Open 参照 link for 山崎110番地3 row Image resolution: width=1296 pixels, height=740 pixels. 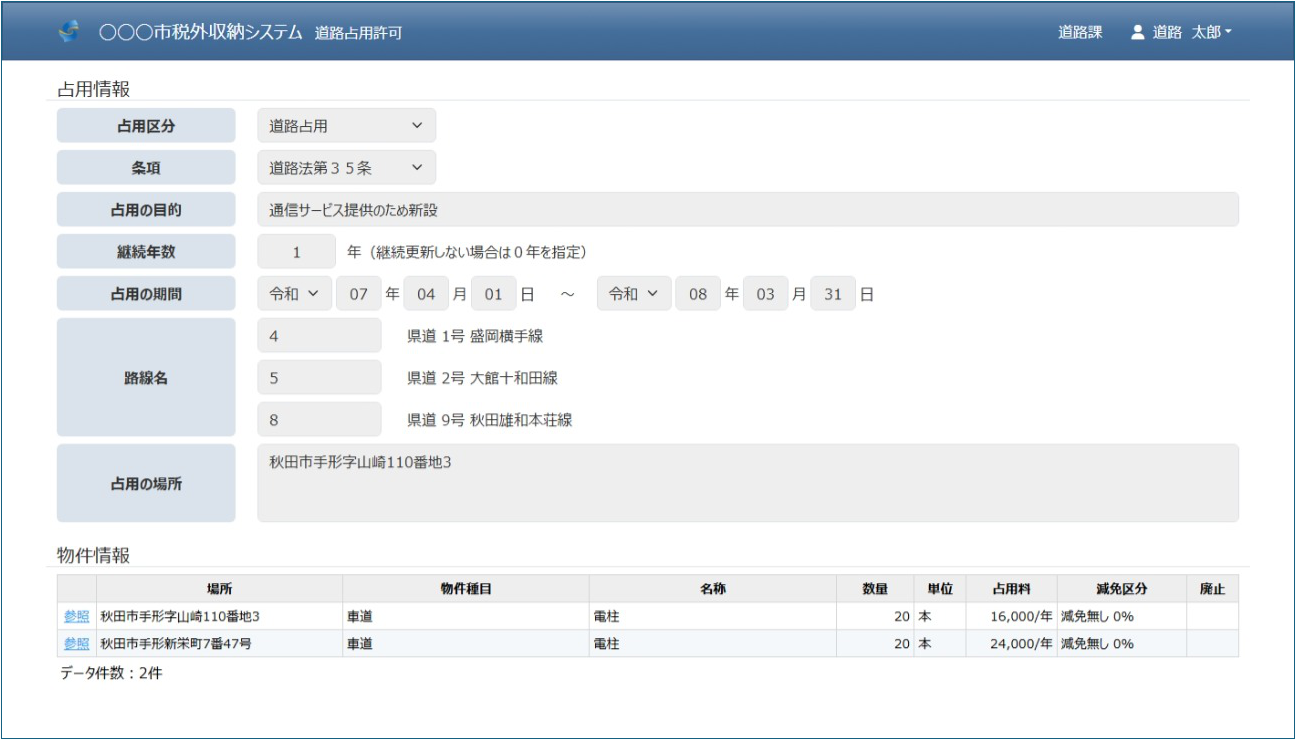pos(77,616)
